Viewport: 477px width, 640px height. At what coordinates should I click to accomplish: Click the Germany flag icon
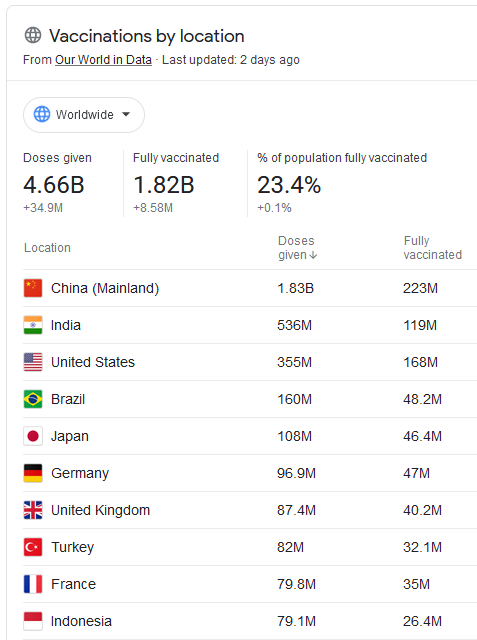(x=33, y=473)
